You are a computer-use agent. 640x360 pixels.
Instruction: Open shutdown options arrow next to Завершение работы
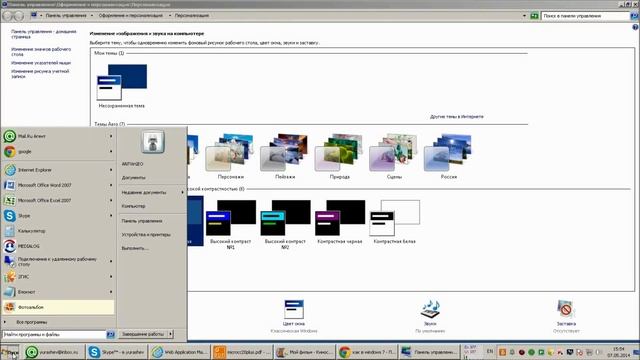[x=171, y=334]
